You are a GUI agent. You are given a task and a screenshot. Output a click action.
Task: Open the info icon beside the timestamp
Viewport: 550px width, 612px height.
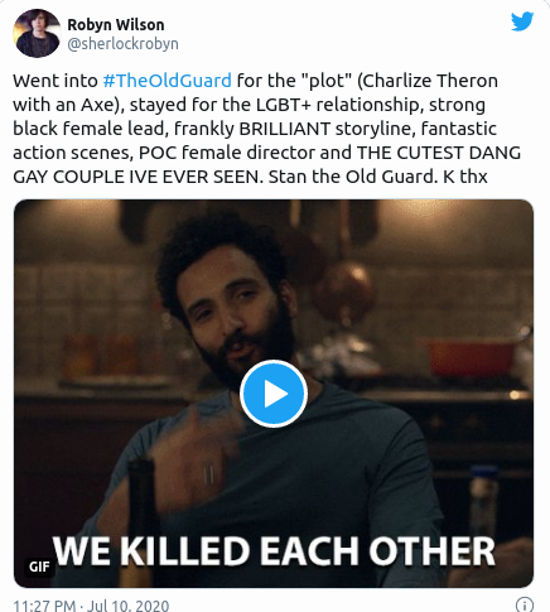pyautogui.click(x=525, y=604)
